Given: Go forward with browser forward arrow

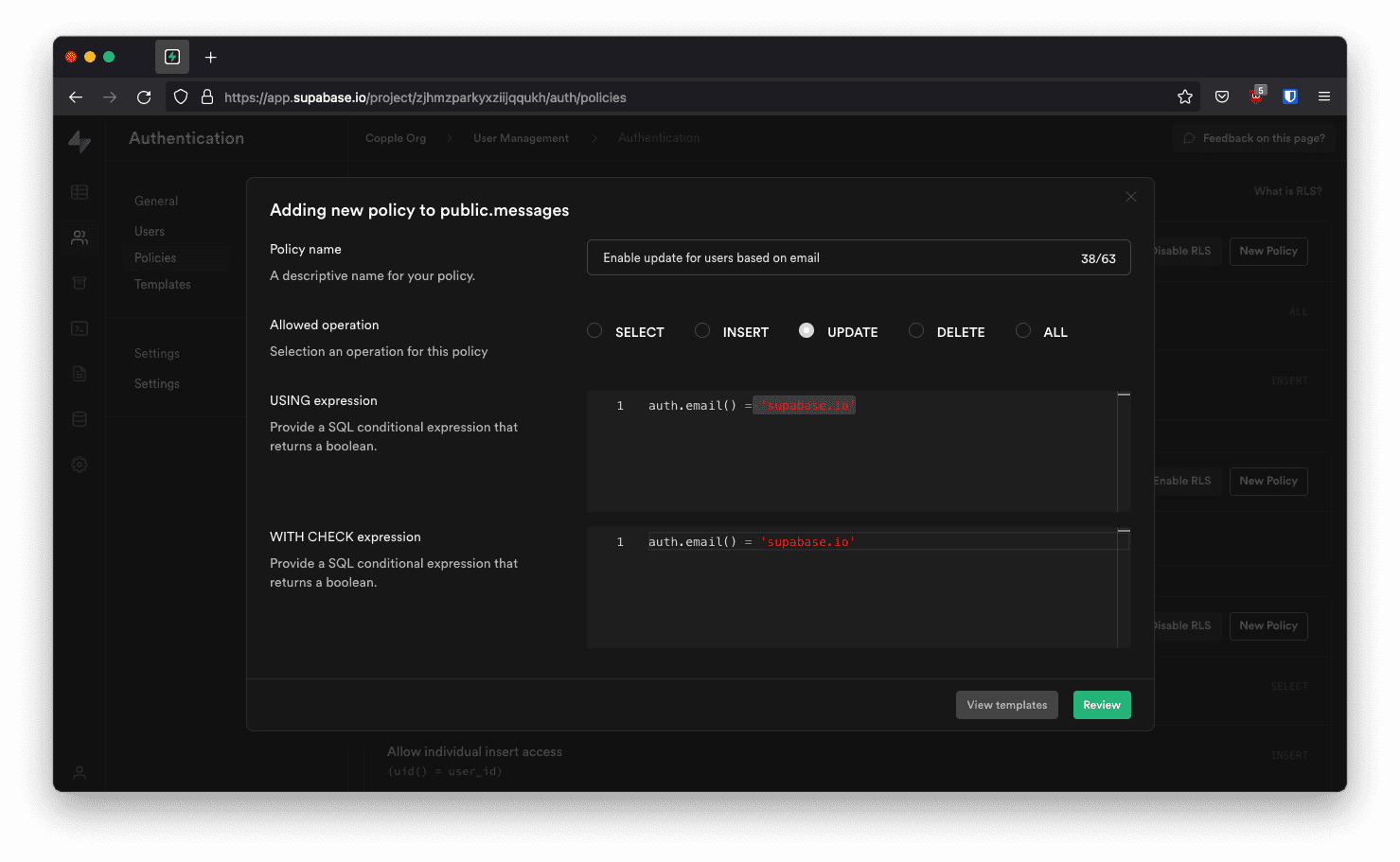Looking at the screenshot, I should (x=110, y=97).
